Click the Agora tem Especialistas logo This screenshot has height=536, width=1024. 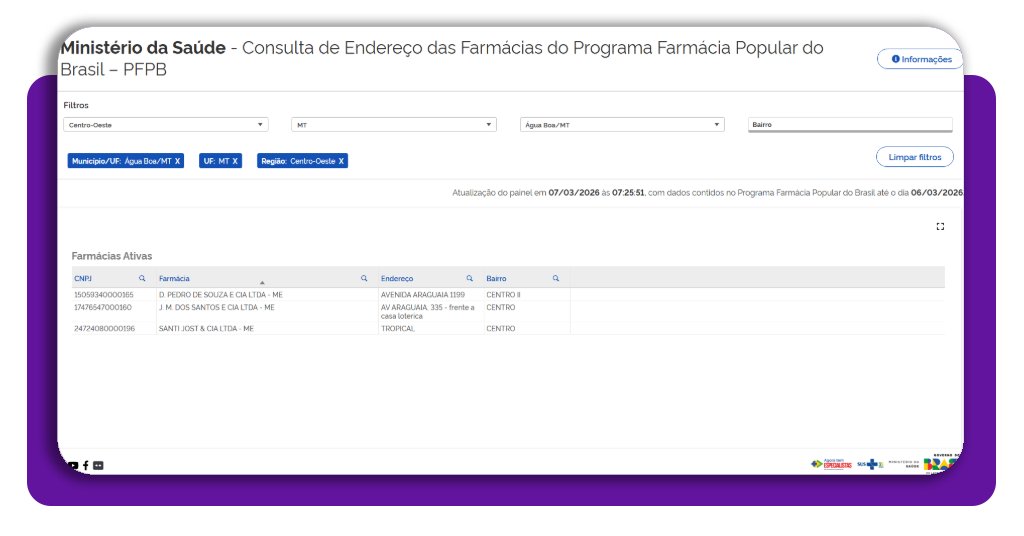tap(831, 464)
